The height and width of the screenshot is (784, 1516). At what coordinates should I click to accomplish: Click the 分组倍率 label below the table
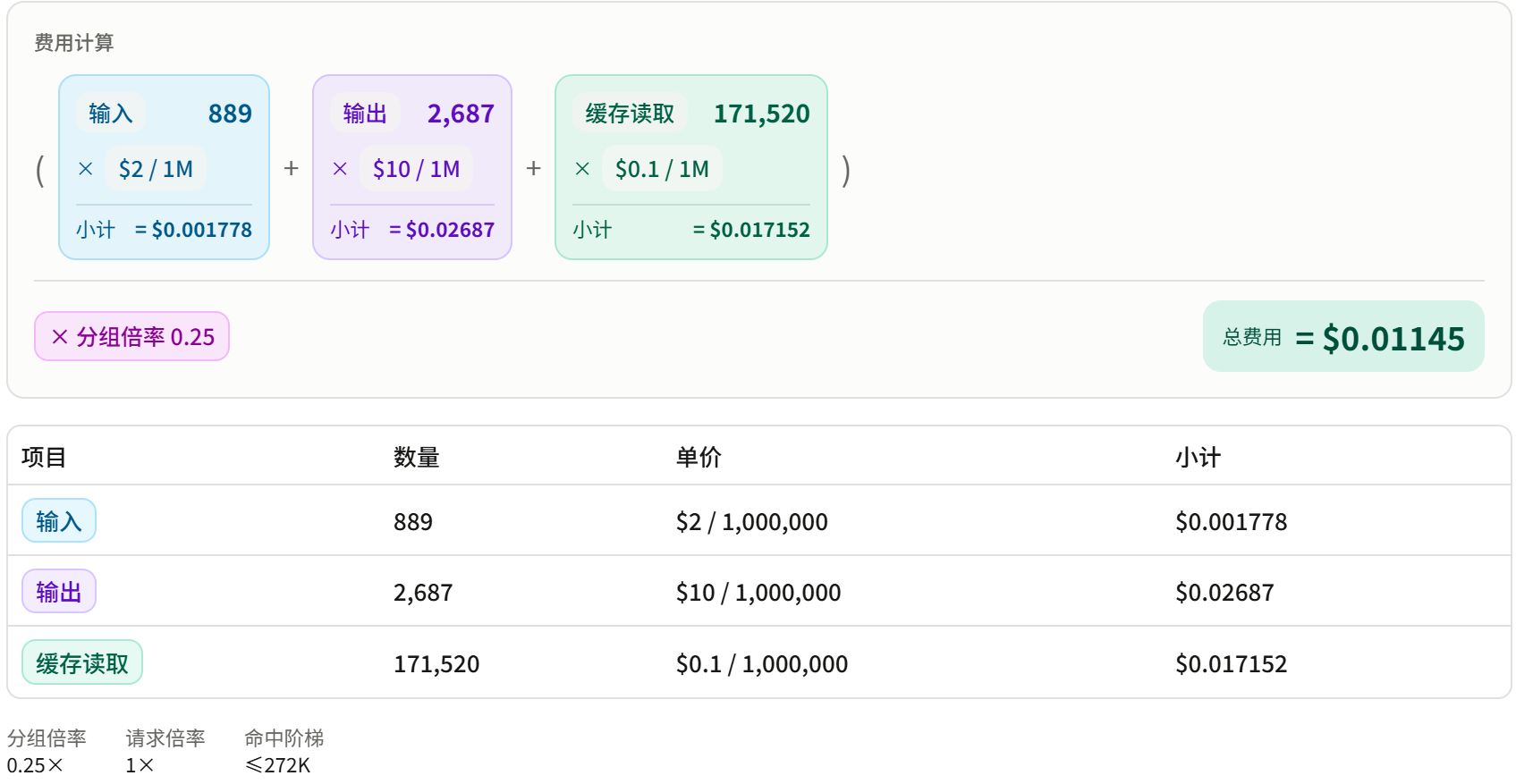point(47,738)
